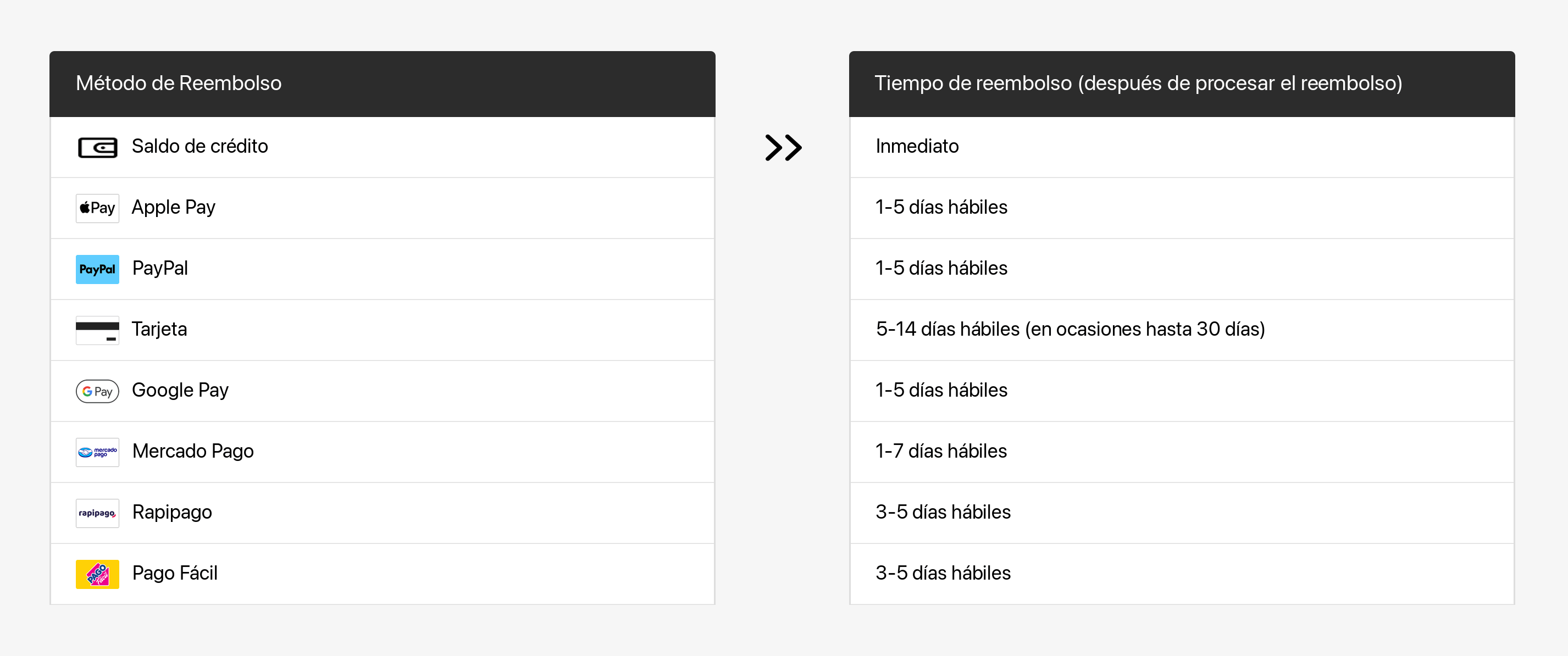Click the Rapipago logo icon
1568x656 pixels.
[97, 513]
